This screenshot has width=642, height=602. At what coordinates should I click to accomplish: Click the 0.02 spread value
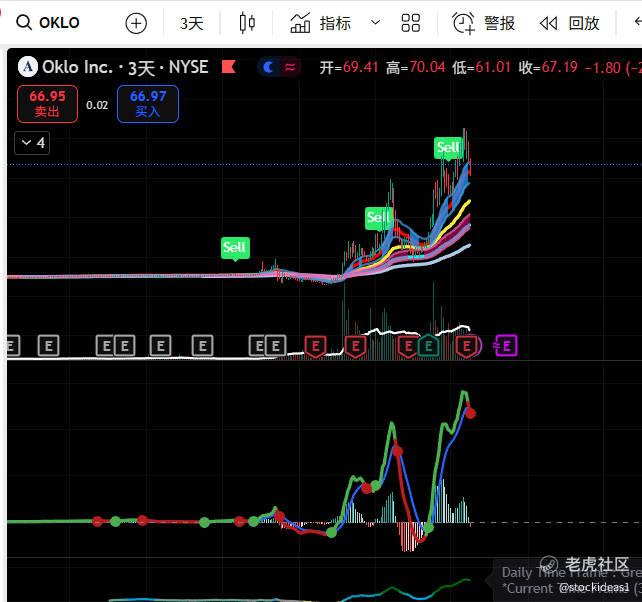(x=97, y=105)
